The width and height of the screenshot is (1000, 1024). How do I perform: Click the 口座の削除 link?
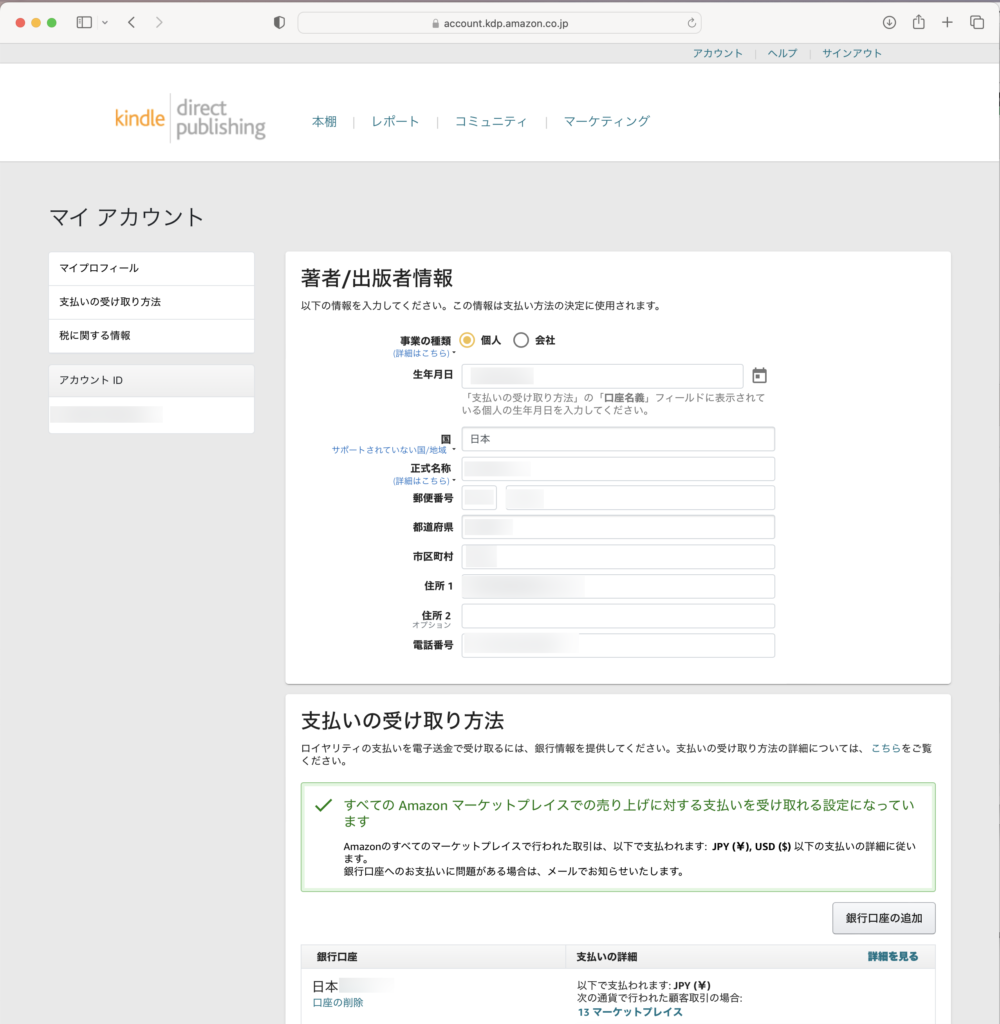pos(338,1002)
